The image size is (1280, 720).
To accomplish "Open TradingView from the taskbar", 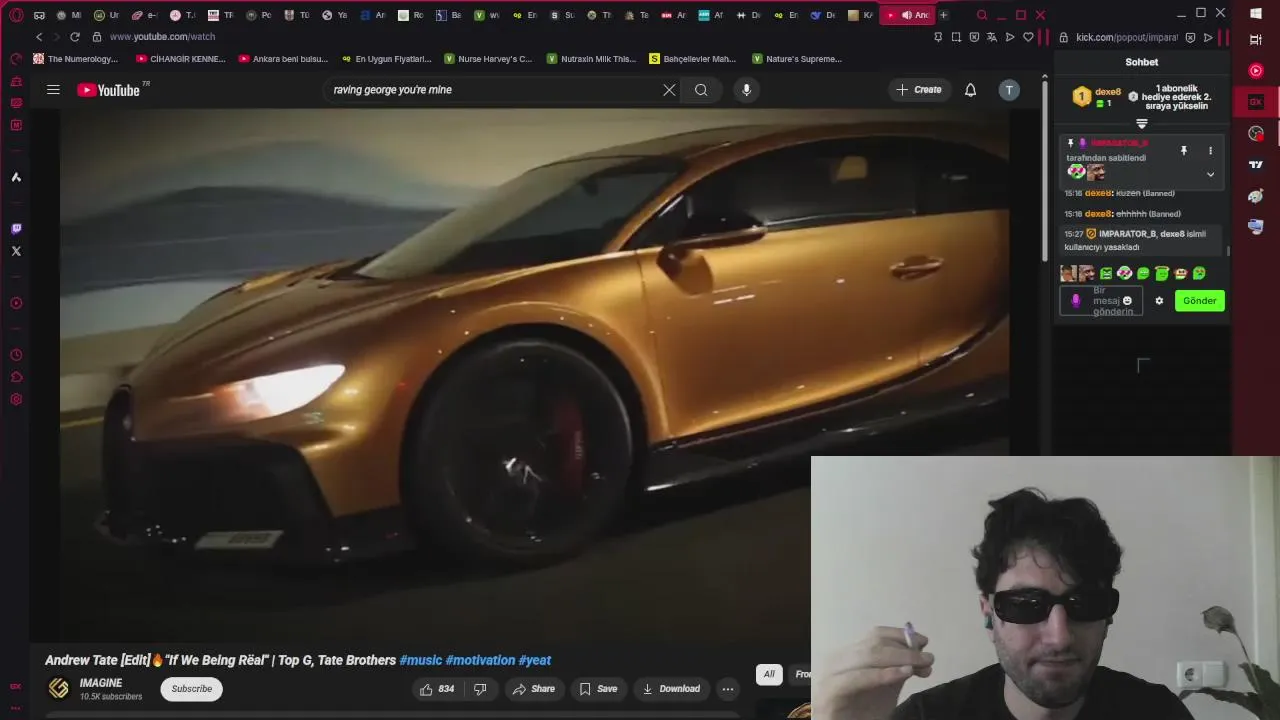I will pyautogui.click(x=1256, y=165).
